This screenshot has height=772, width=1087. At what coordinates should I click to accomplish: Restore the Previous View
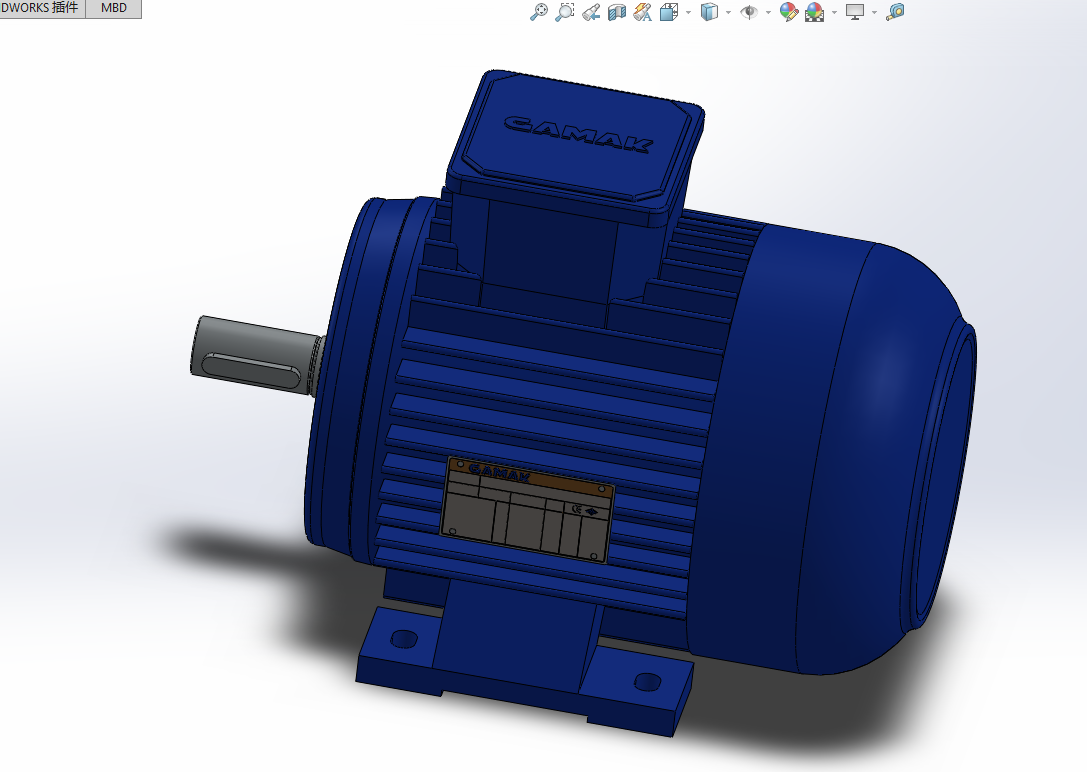[x=591, y=12]
